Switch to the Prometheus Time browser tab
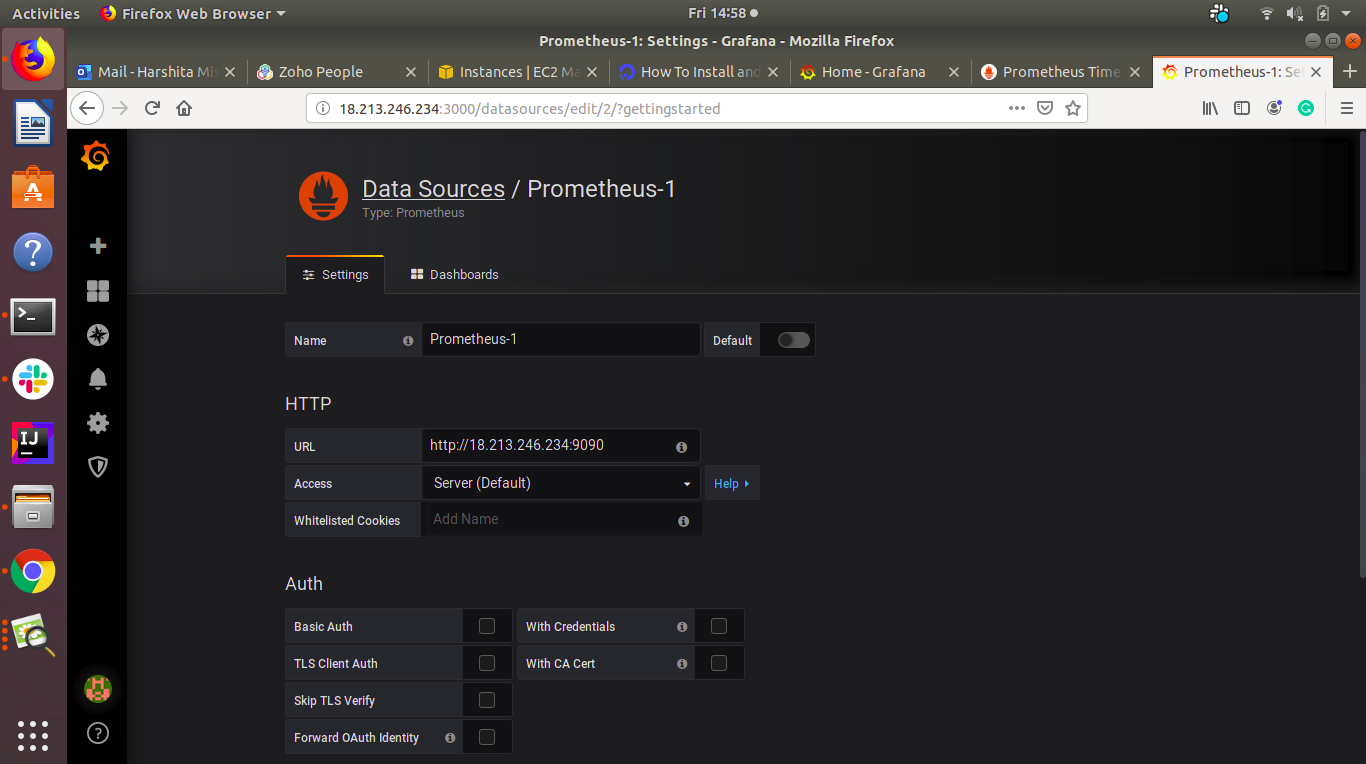1366x764 pixels. 1061,72
